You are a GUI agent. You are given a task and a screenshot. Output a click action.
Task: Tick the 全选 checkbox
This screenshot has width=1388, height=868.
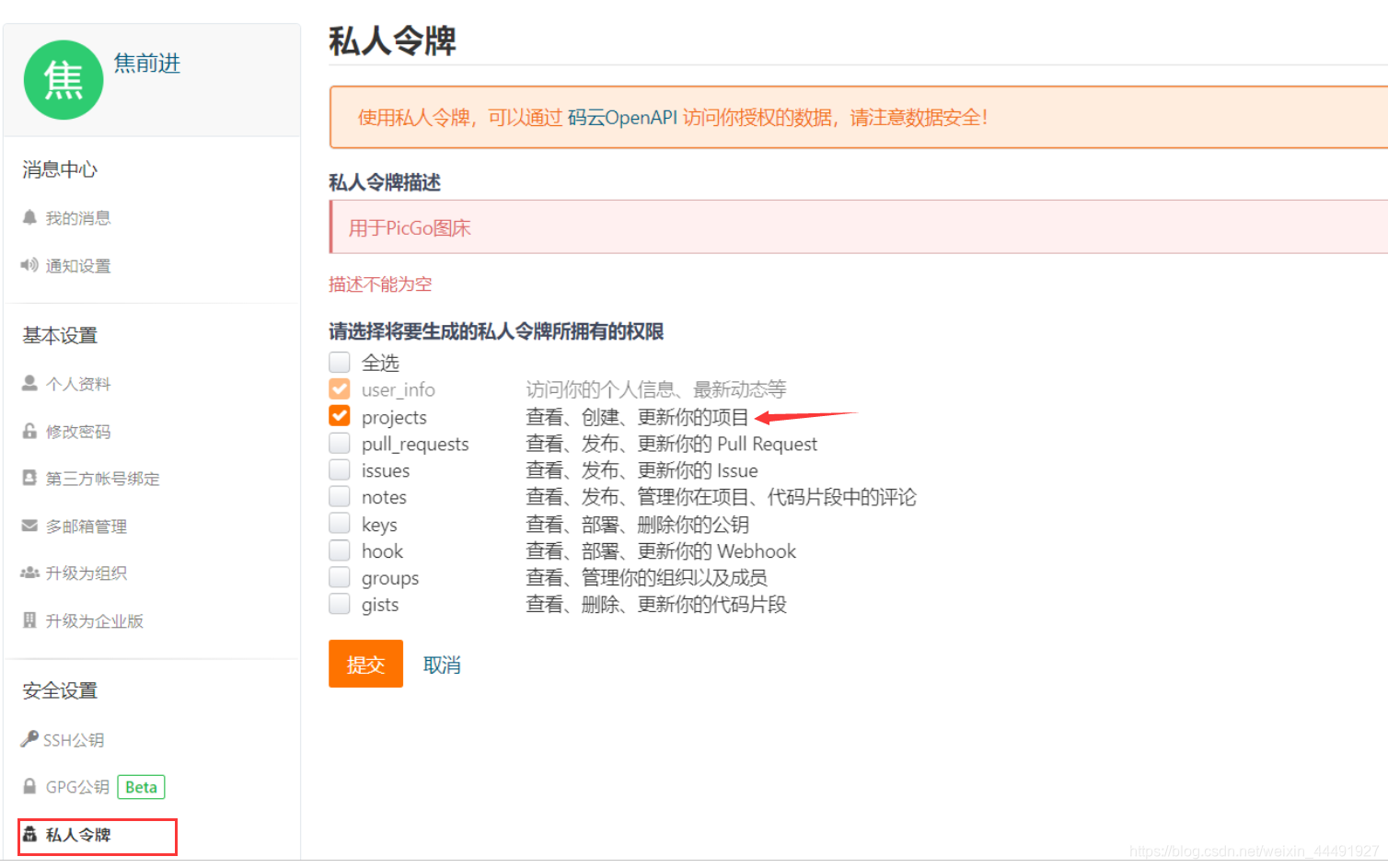tap(340, 361)
